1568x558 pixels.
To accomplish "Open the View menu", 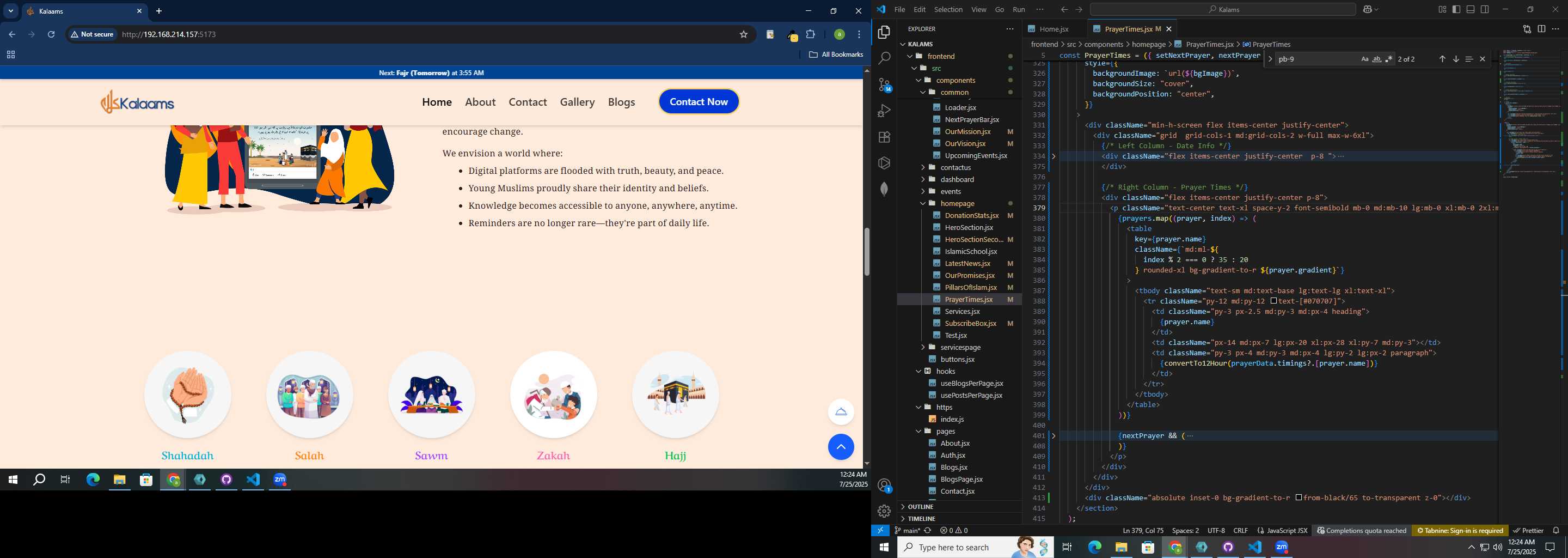I will tap(978, 9).
